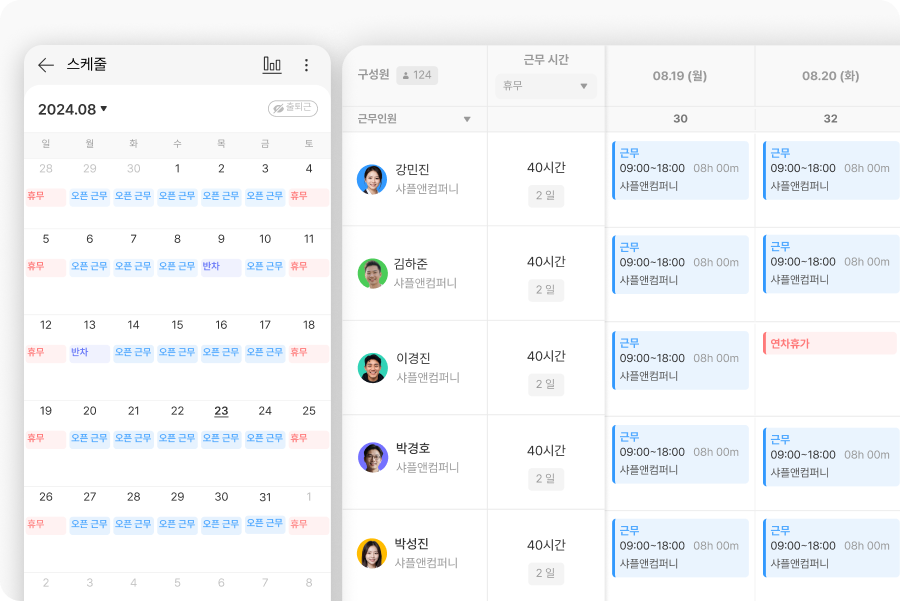900x601 pixels.
Task: Select date 23 on the calendar
Action: click(221, 410)
